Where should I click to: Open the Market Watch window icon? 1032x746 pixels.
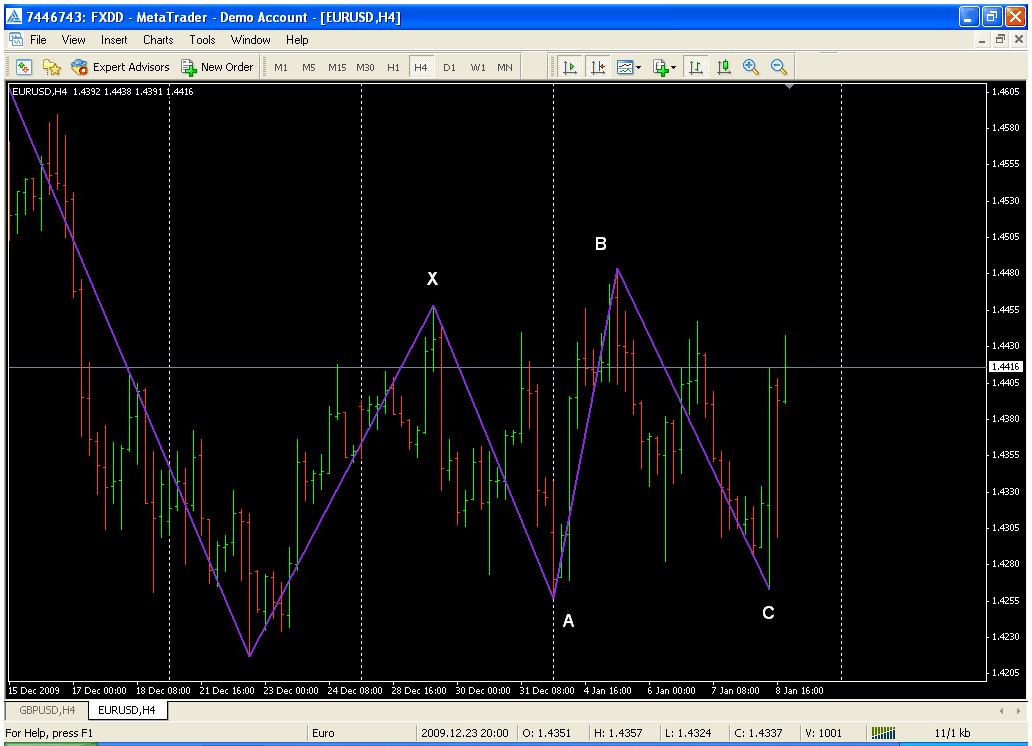point(23,67)
